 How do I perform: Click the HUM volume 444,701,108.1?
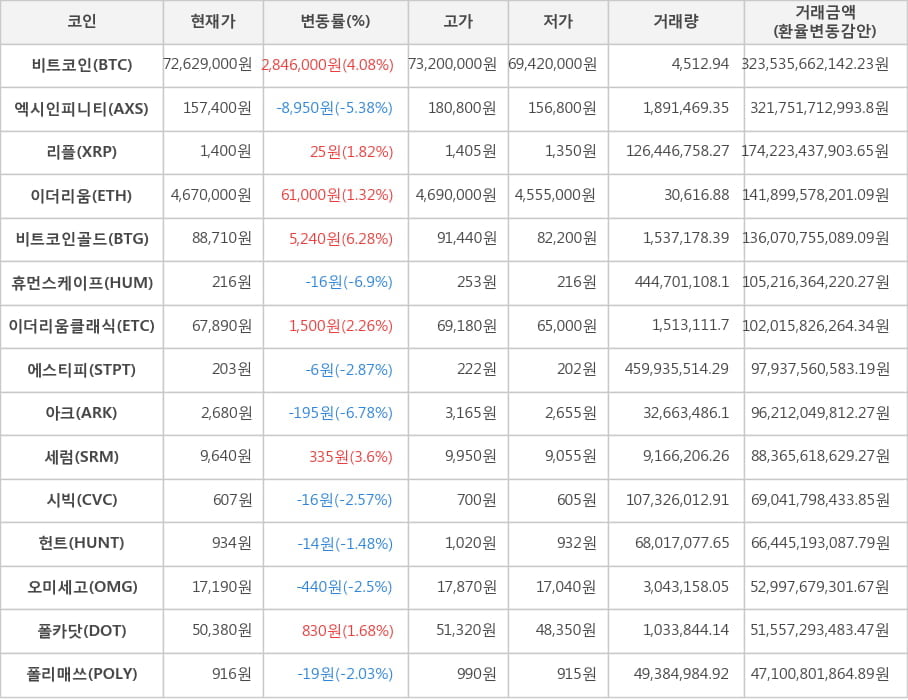click(682, 282)
